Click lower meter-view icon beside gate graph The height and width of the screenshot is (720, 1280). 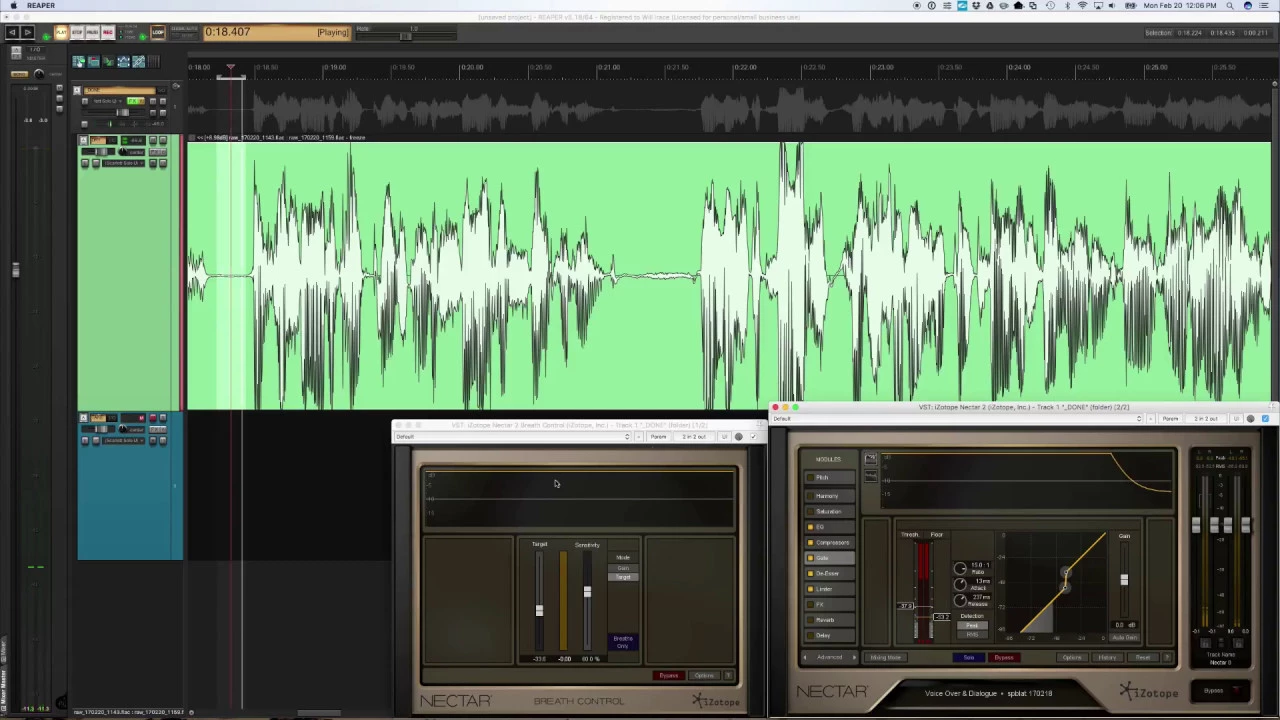coord(871,476)
